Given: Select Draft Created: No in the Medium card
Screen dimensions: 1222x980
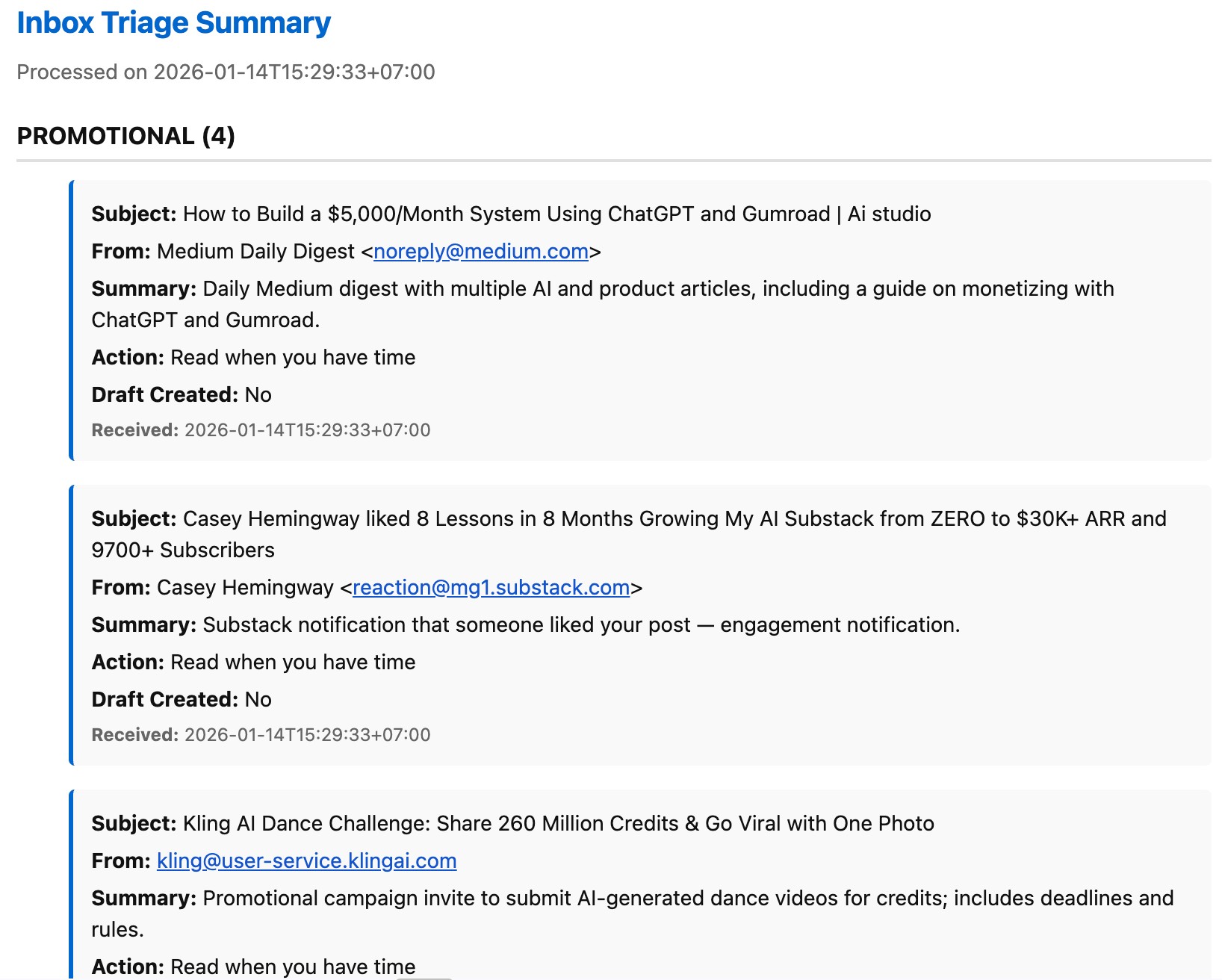Looking at the screenshot, I should 182,395.
